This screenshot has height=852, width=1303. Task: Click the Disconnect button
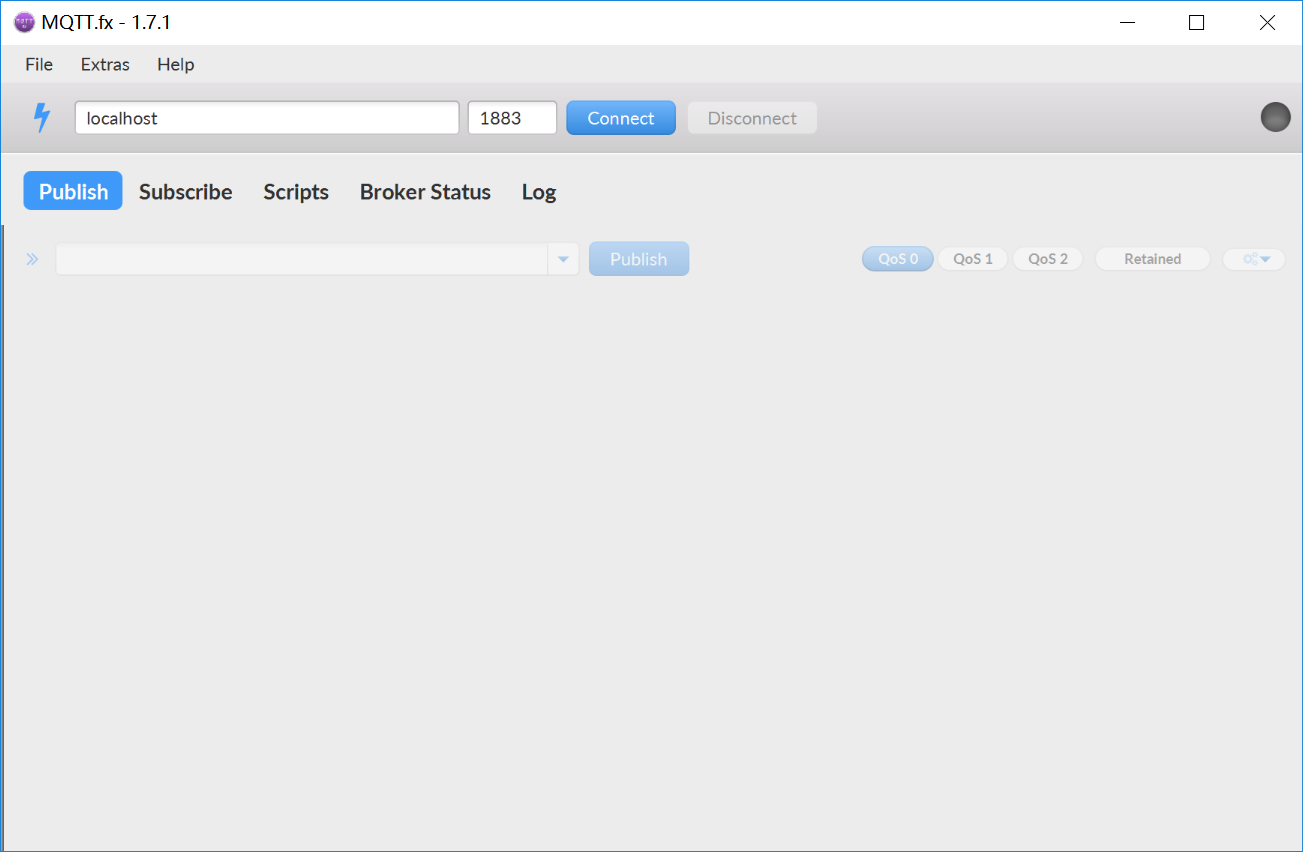point(752,118)
